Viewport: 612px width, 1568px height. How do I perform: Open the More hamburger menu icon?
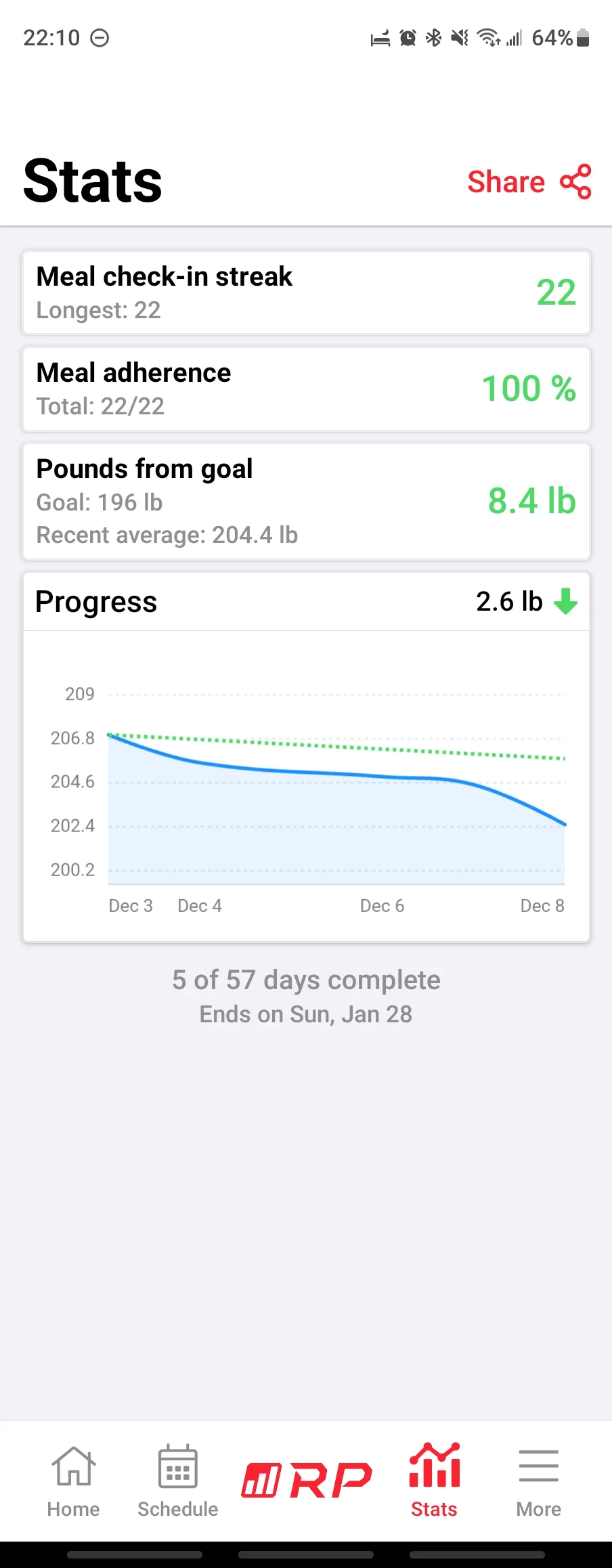538,1466
